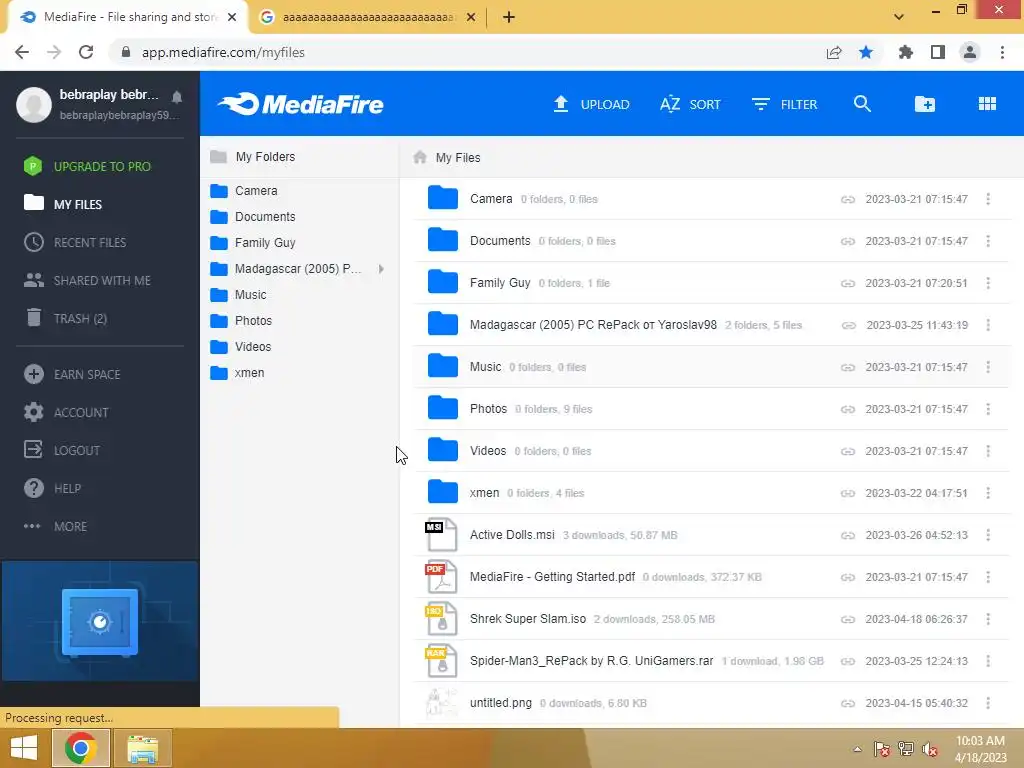Expand Madagascar folder tree arrow
Viewport: 1024px width, 768px height.
(381, 268)
